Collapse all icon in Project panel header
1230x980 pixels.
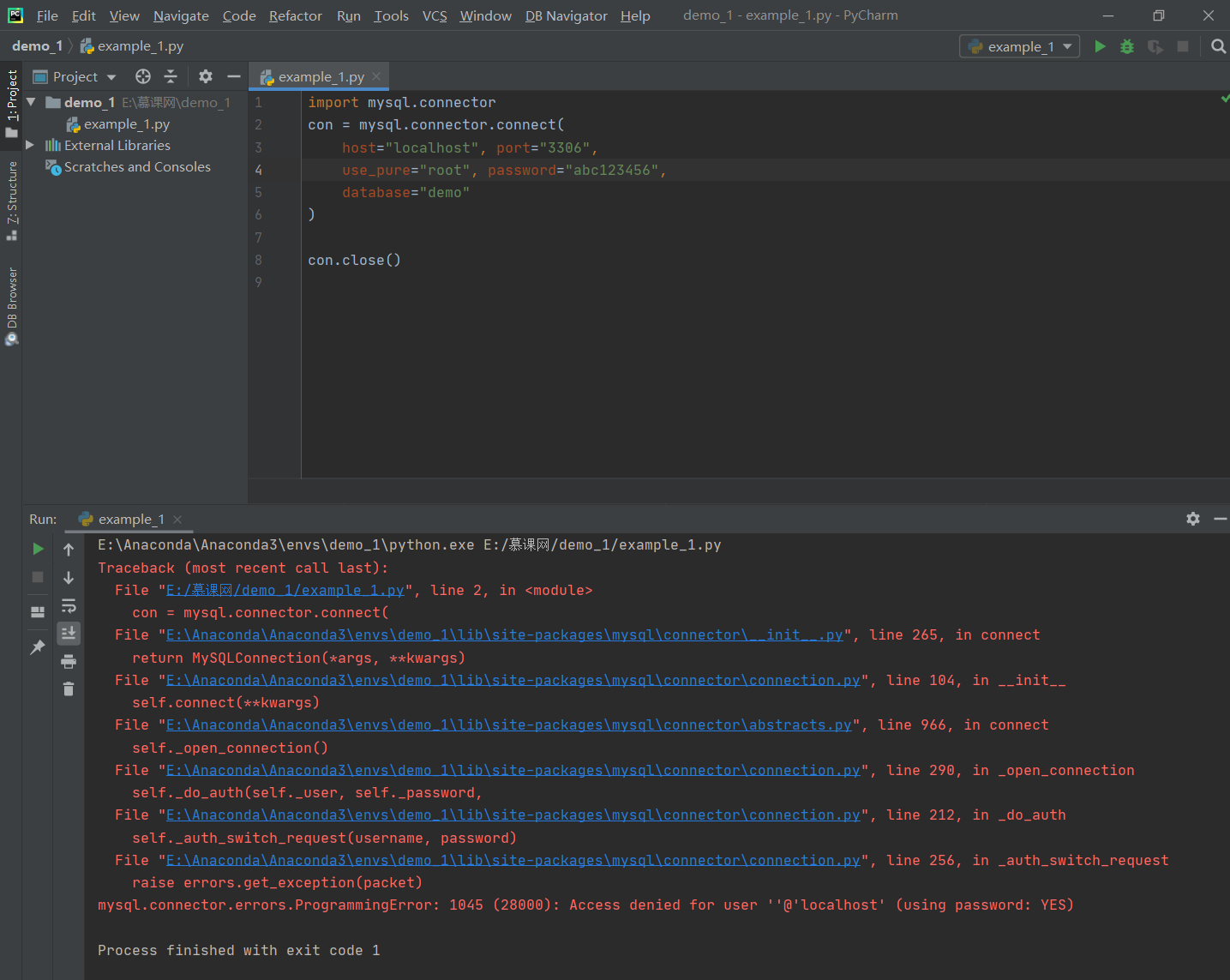(x=171, y=76)
